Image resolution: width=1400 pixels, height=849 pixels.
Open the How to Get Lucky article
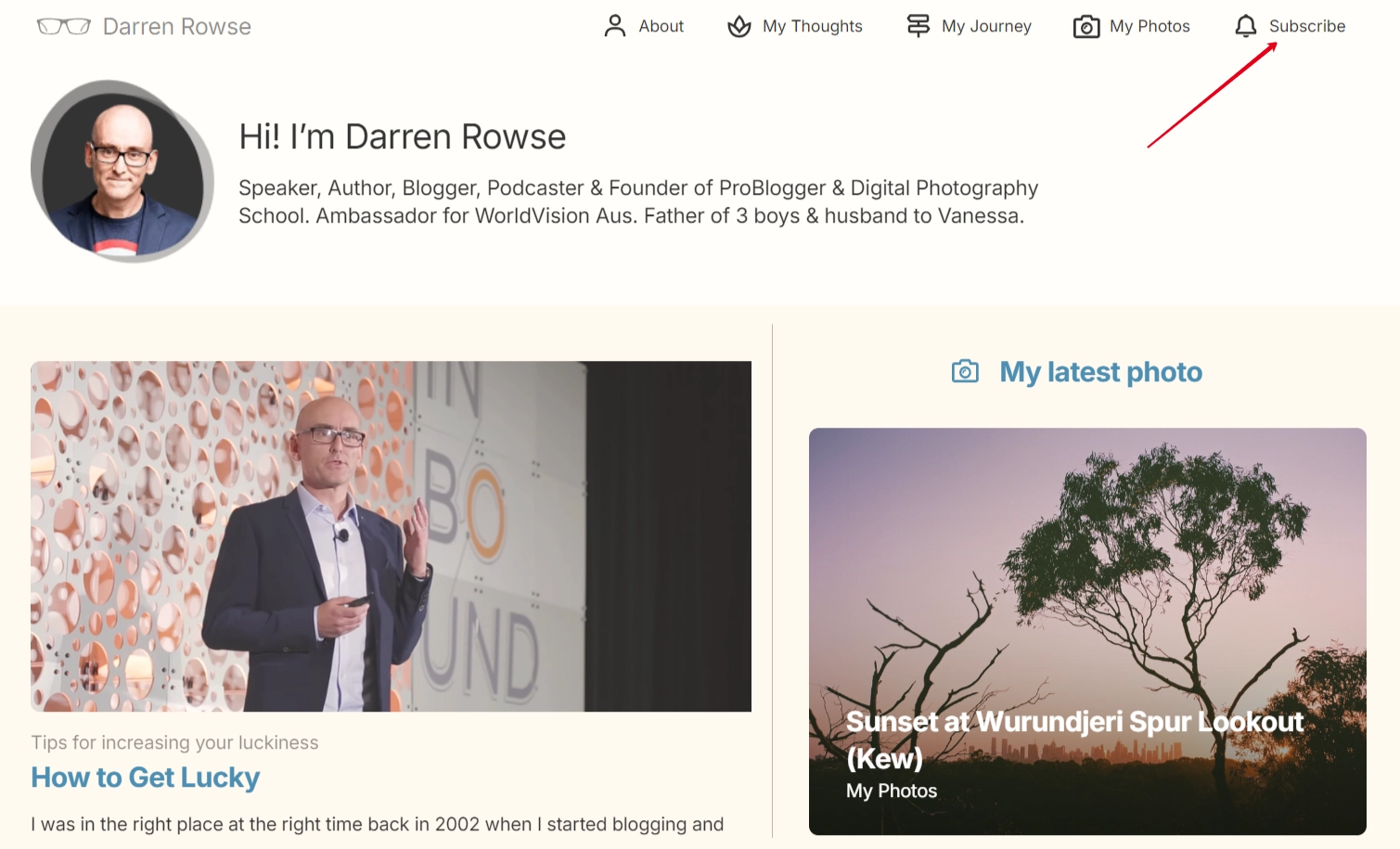146,778
